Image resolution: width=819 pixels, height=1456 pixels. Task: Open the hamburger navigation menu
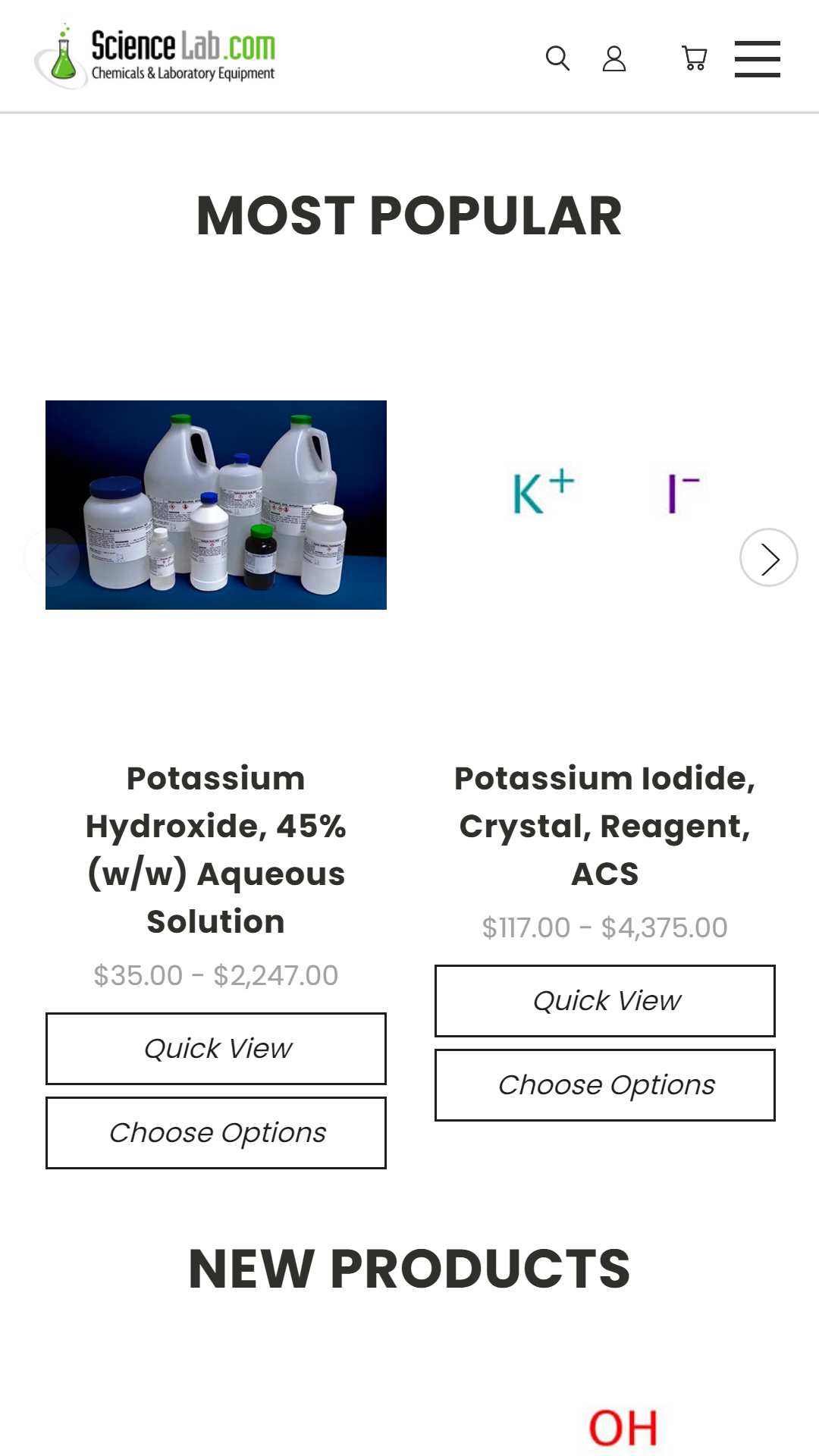758,59
